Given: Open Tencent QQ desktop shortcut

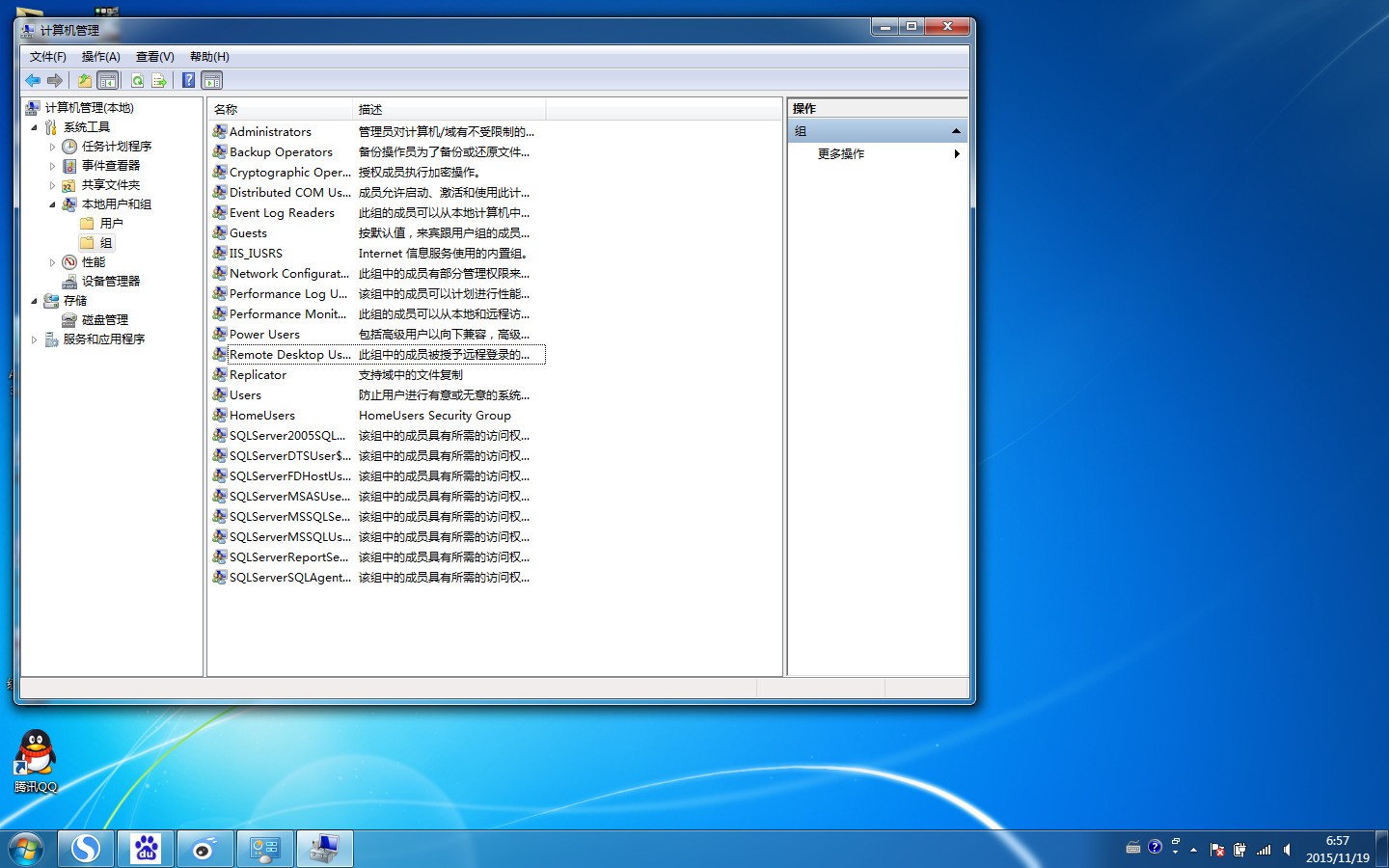Looking at the screenshot, I should click(x=36, y=761).
